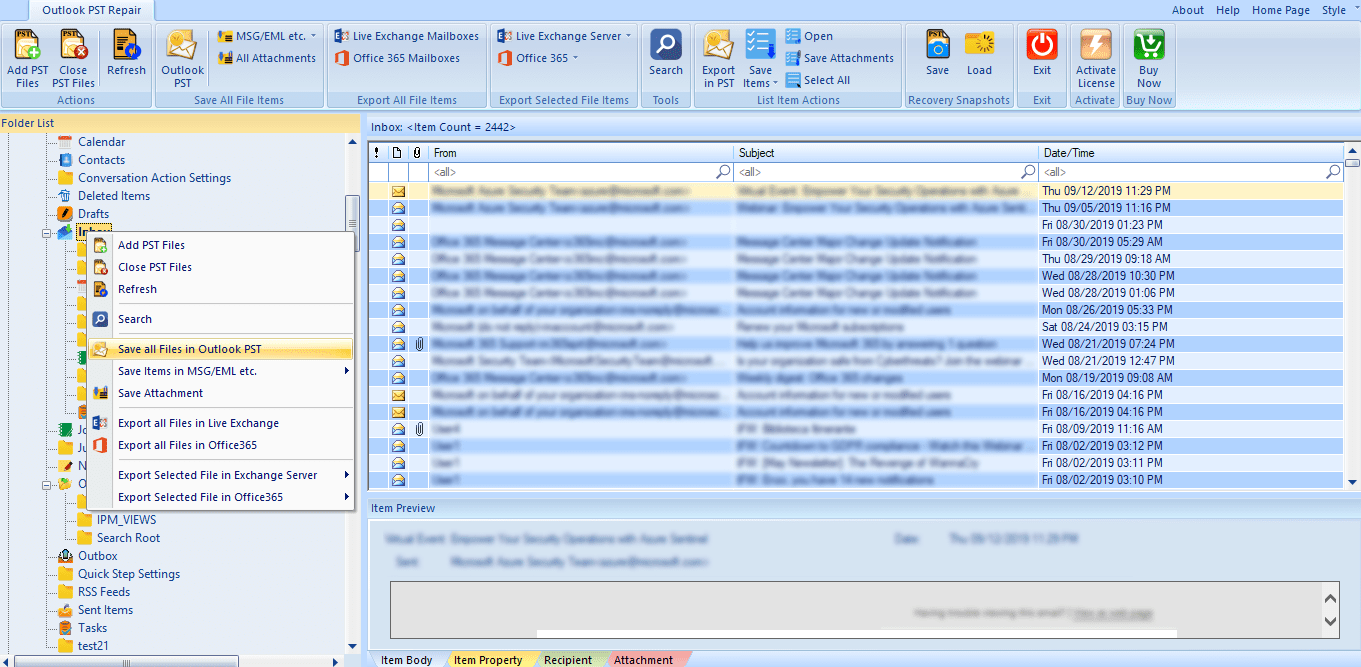Click Add PST Files ribbon icon
Image resolution: width=1361 pixels, height=667 pixels.
27,58
